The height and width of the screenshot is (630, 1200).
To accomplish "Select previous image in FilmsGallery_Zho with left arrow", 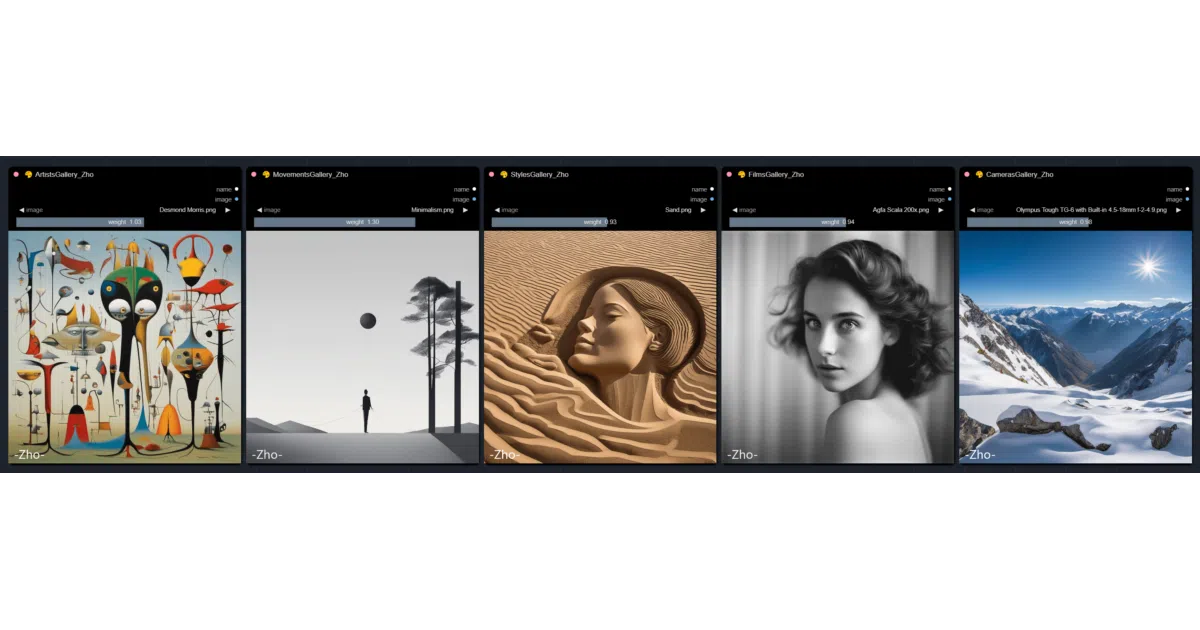I will click(x=735, y=210).
